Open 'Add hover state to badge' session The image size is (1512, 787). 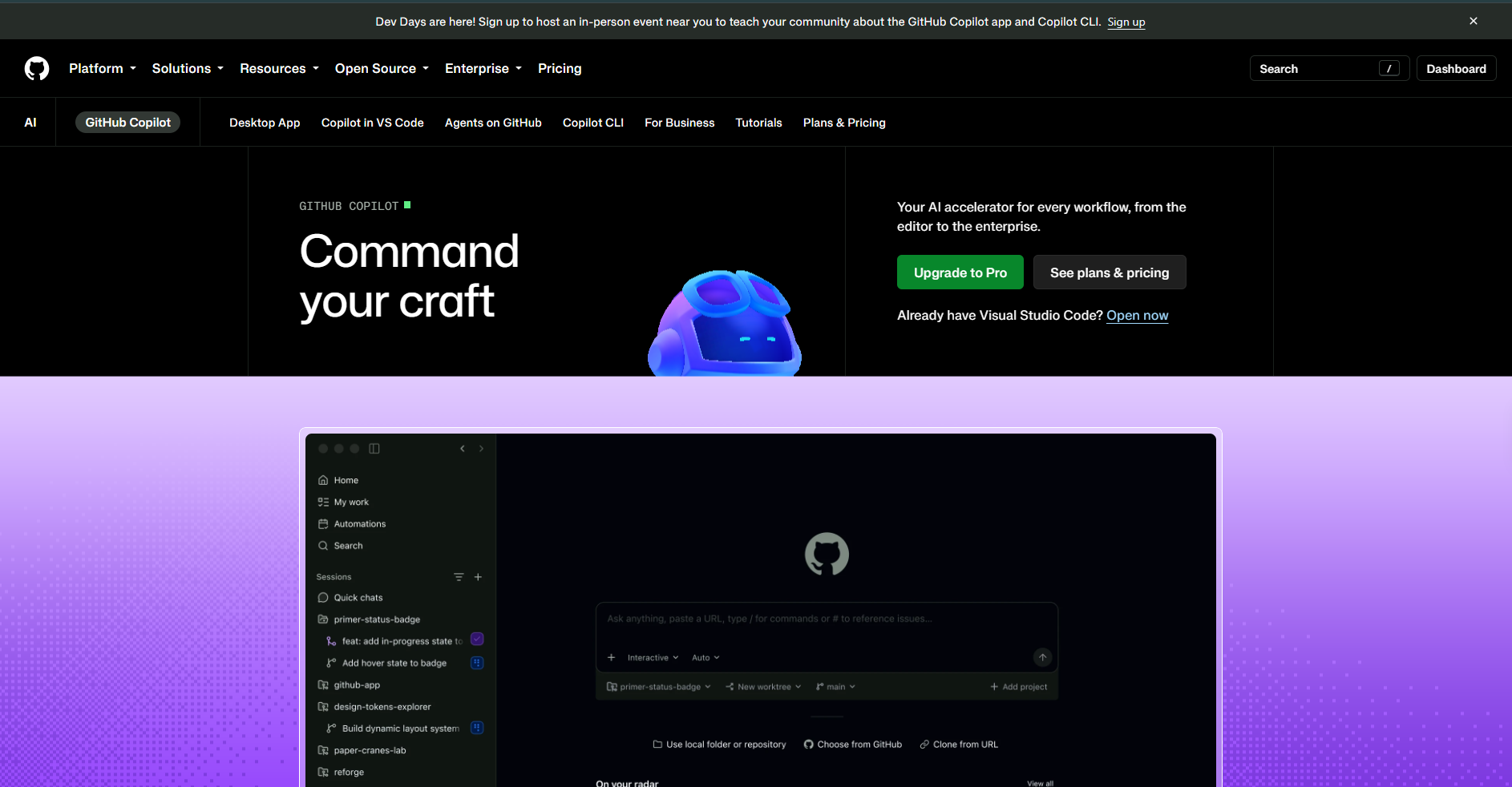(386, 663)
